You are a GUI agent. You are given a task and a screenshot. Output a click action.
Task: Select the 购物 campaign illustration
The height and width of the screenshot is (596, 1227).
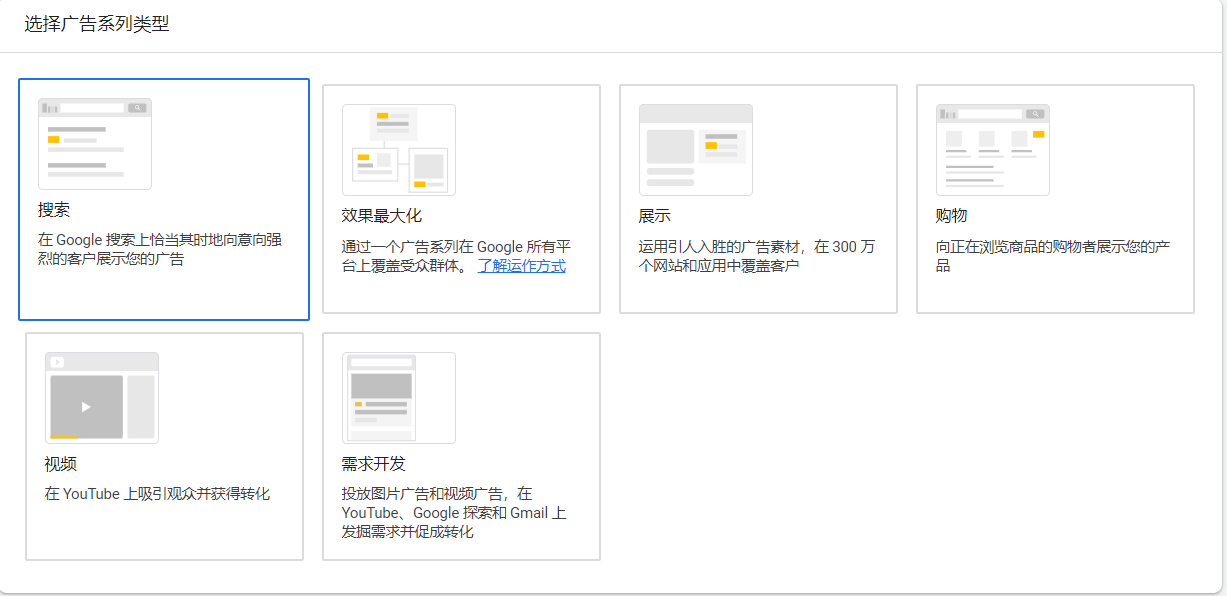coord(993,150)
